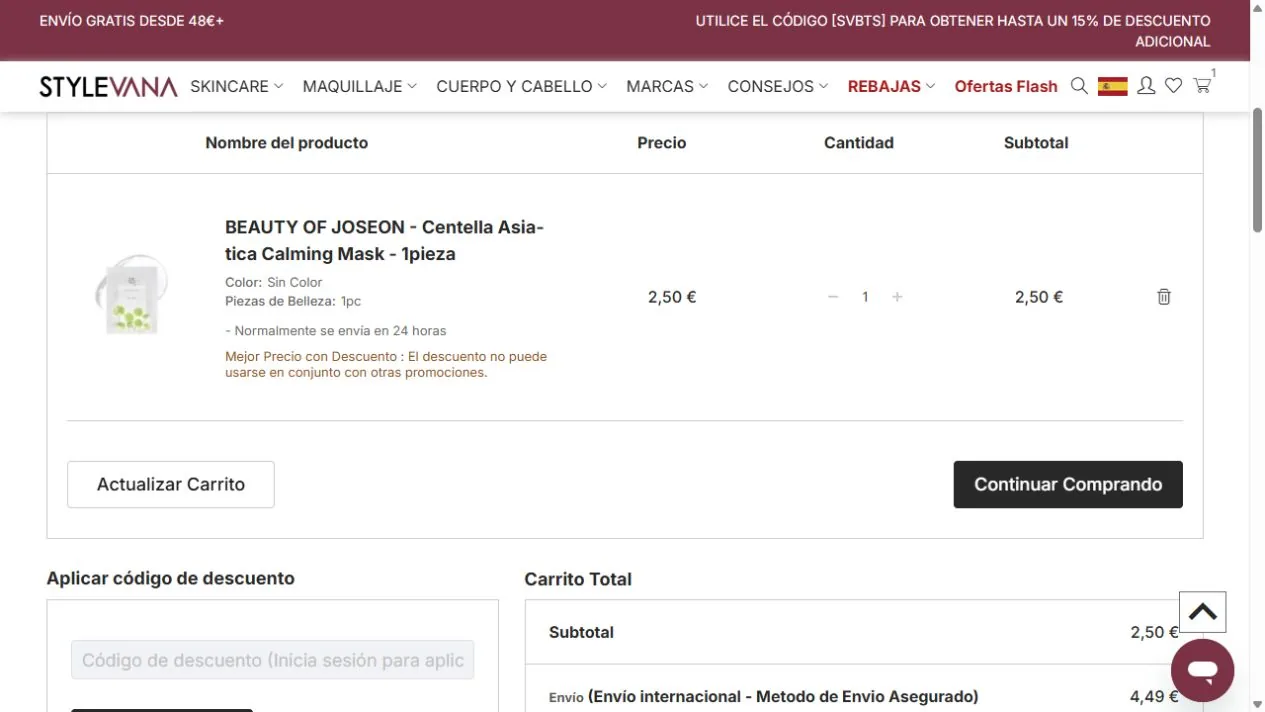
Task: Expand the Maquillaje menu
Action: point(360,87)
